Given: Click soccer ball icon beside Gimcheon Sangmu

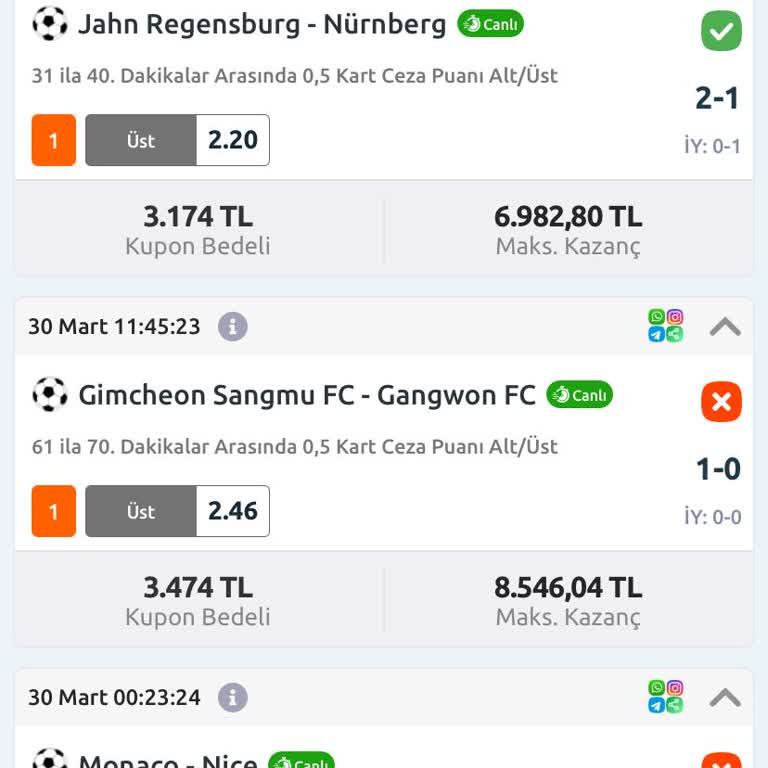Looking at the screenshot, I should click(x=50, y=395).
